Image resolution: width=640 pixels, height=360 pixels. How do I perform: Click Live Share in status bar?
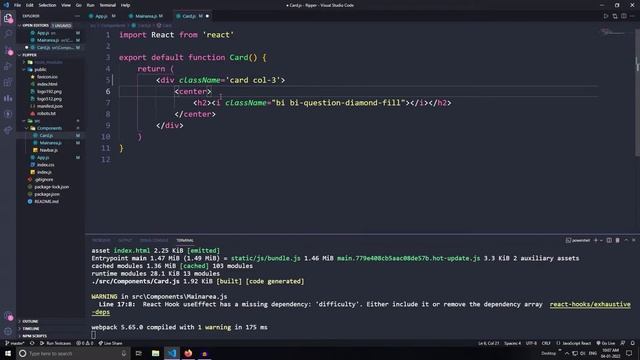[x=110, y=343]
